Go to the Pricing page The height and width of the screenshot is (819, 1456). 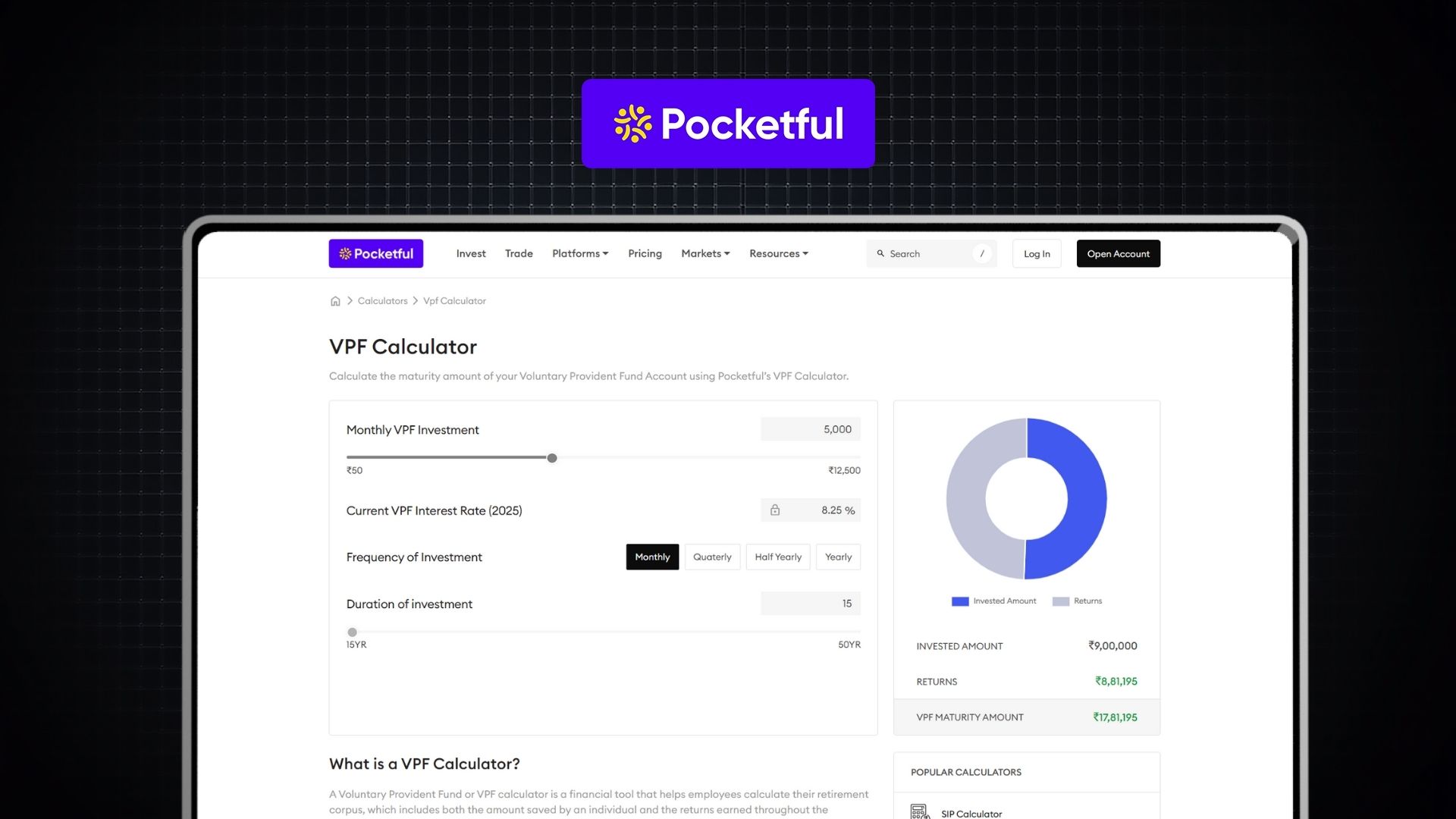(645, 254)
